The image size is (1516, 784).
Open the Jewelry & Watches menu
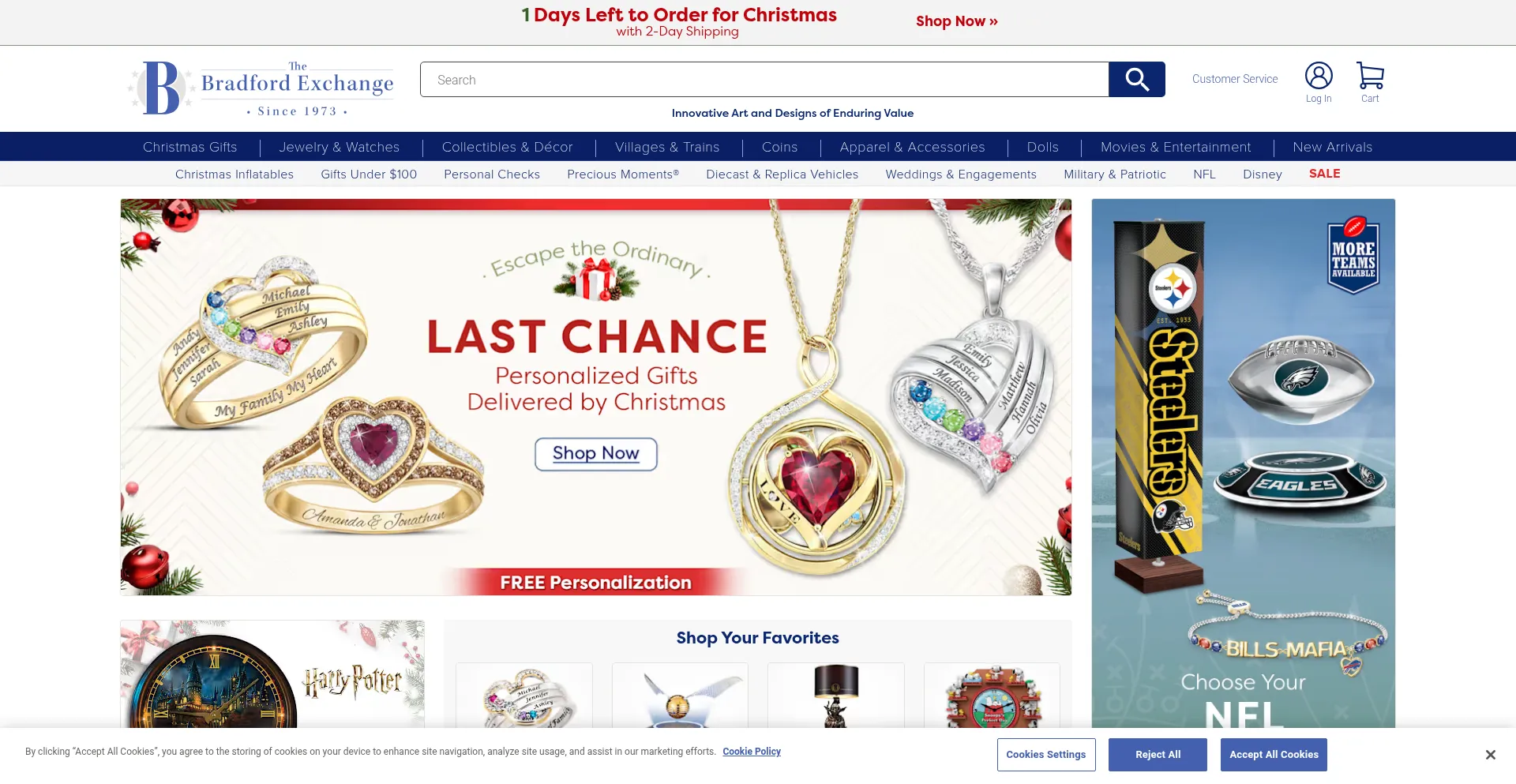tap(340, 147)
